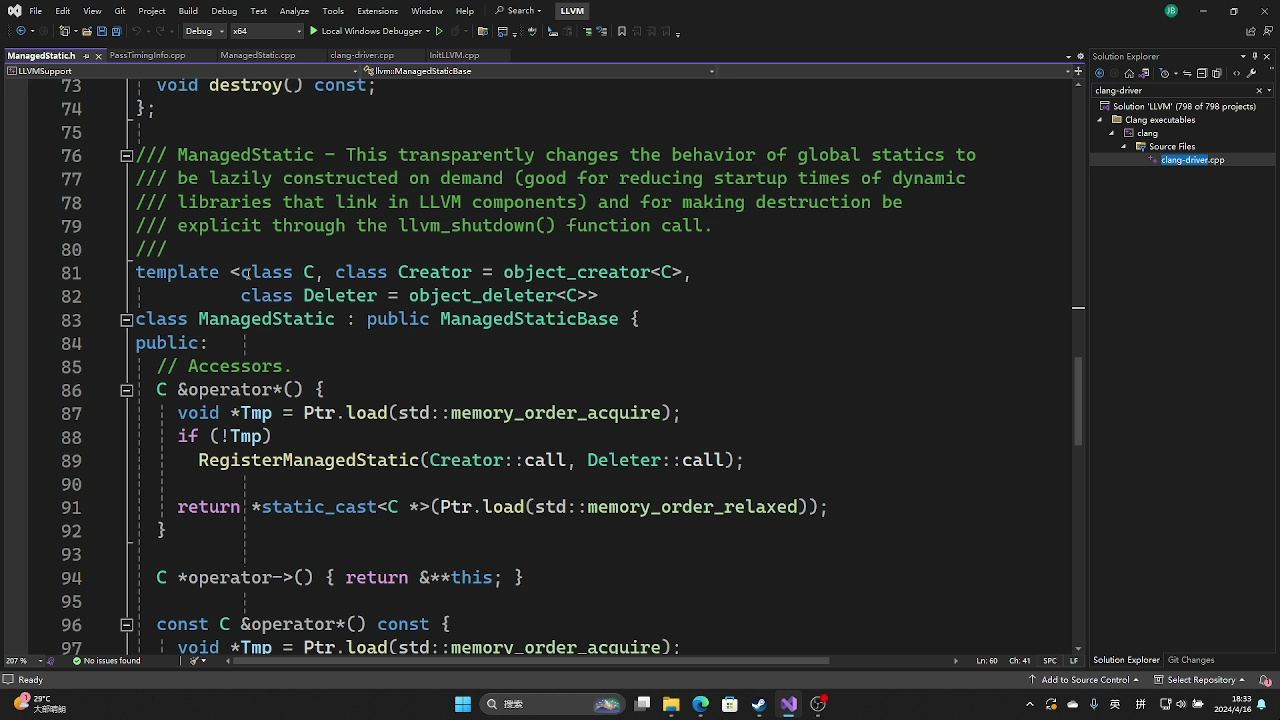
Task: Toggle the bookmark icon in the toolbar
Action: [621, 31]
